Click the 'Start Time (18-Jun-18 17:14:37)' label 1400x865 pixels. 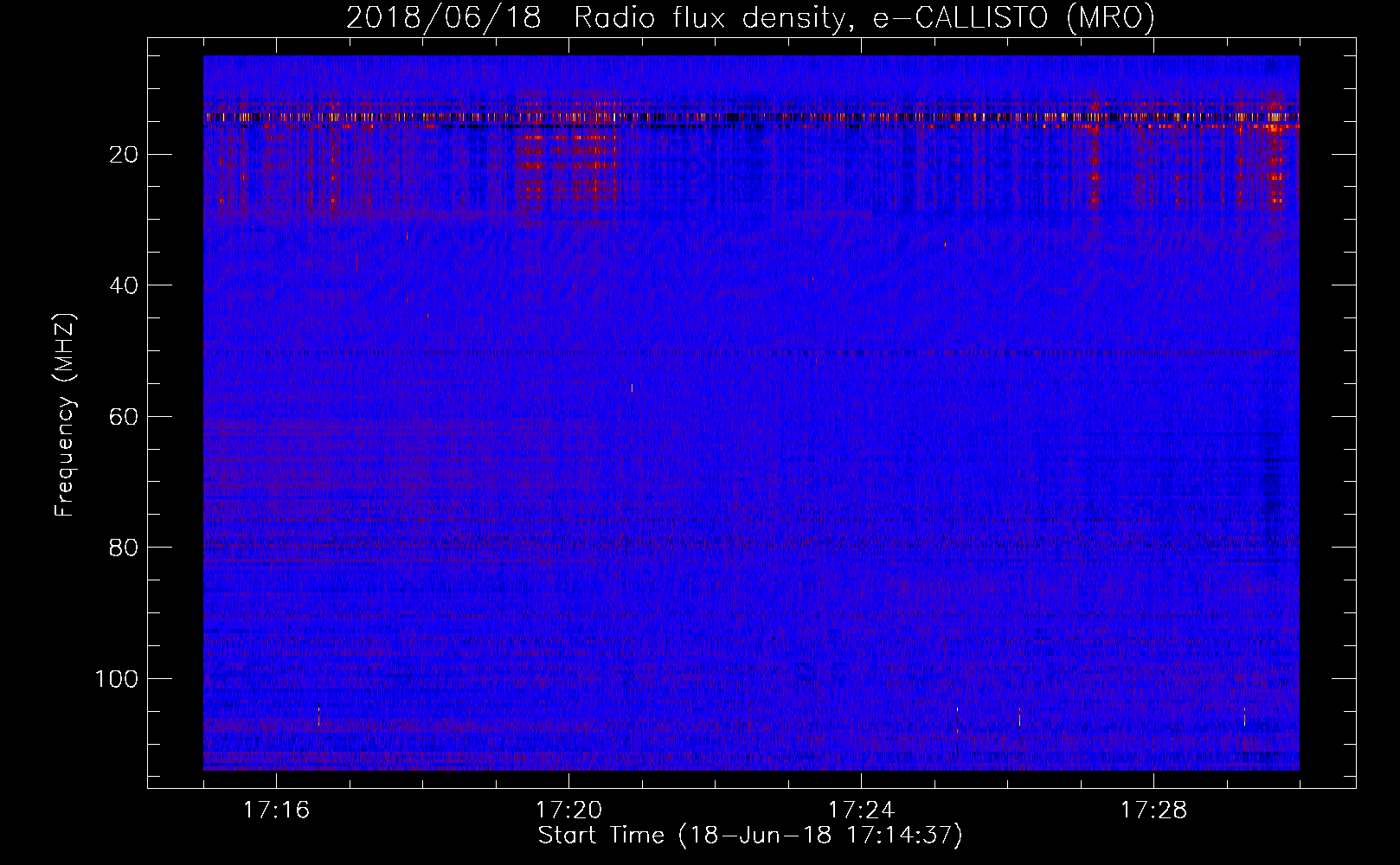(750, 836)
